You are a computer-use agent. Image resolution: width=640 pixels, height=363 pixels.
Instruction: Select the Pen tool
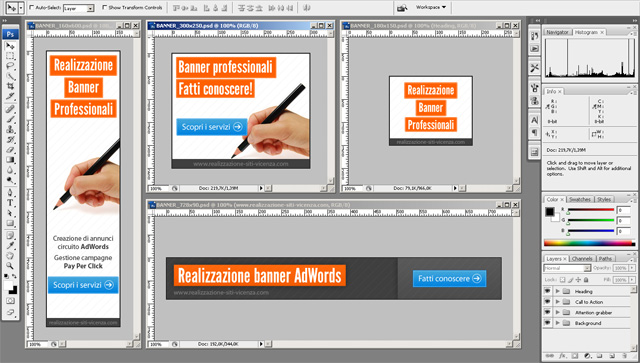point(10,193)
